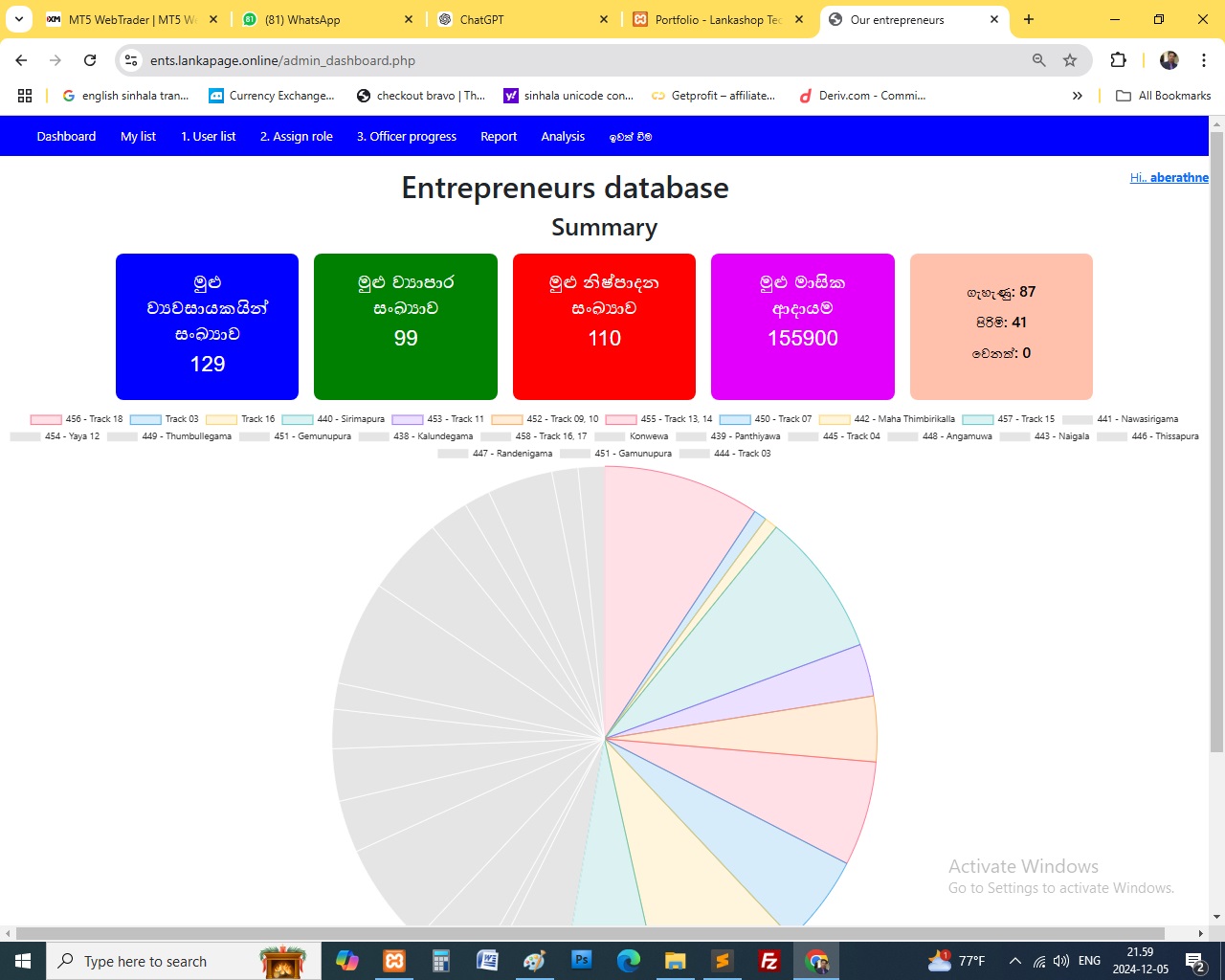Screen dimensions: 1225x980
Task: Toggle the 440 - Sirimapura legend entry
Action: 333,419
